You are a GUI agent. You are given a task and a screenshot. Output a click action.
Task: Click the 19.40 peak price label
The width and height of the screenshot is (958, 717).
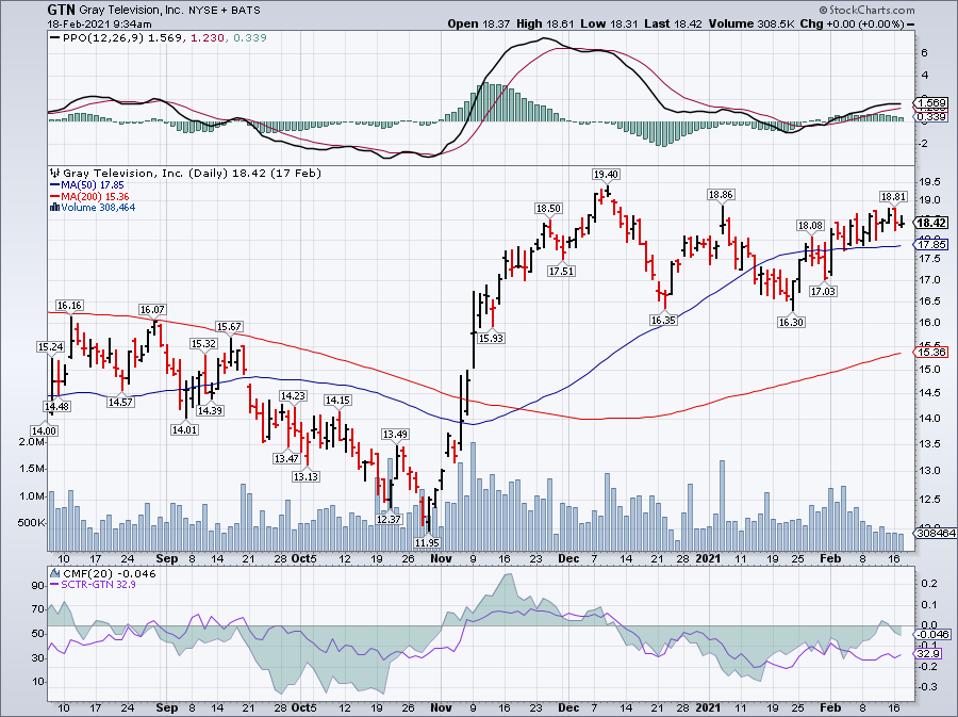[605, 175]
